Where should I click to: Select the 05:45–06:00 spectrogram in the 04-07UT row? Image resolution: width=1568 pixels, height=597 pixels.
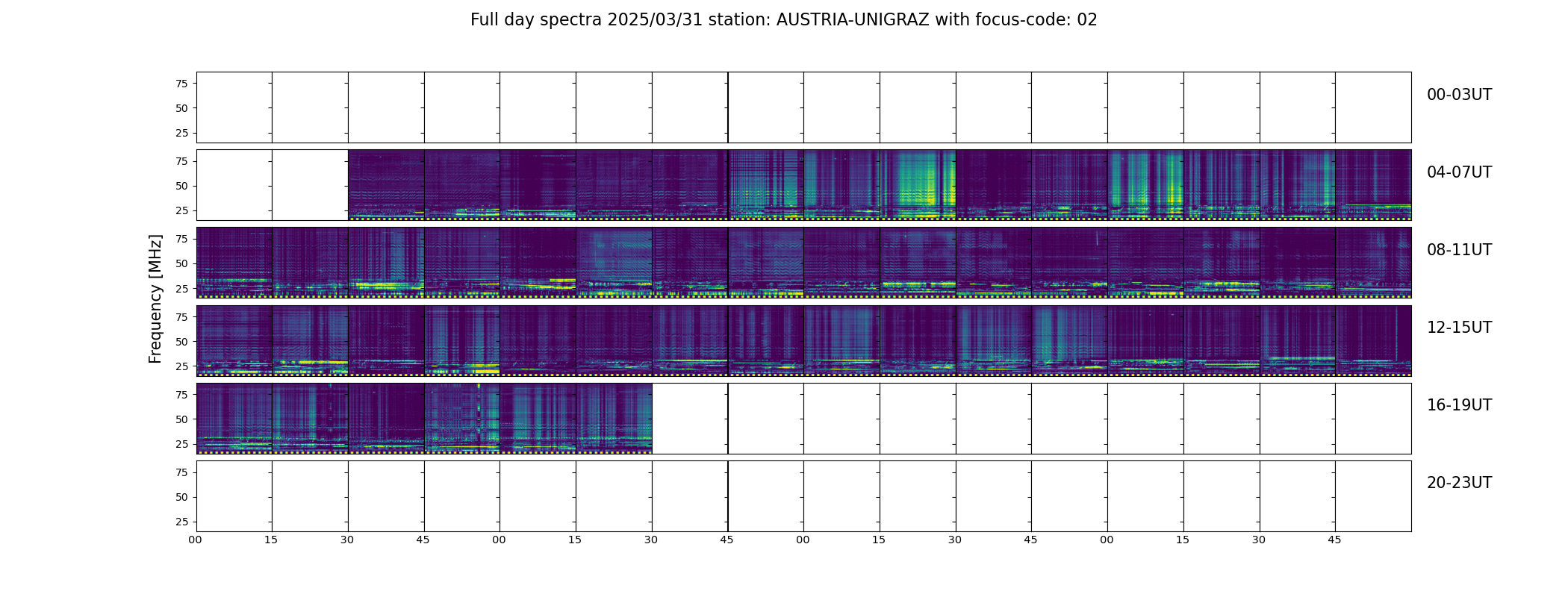766,185
